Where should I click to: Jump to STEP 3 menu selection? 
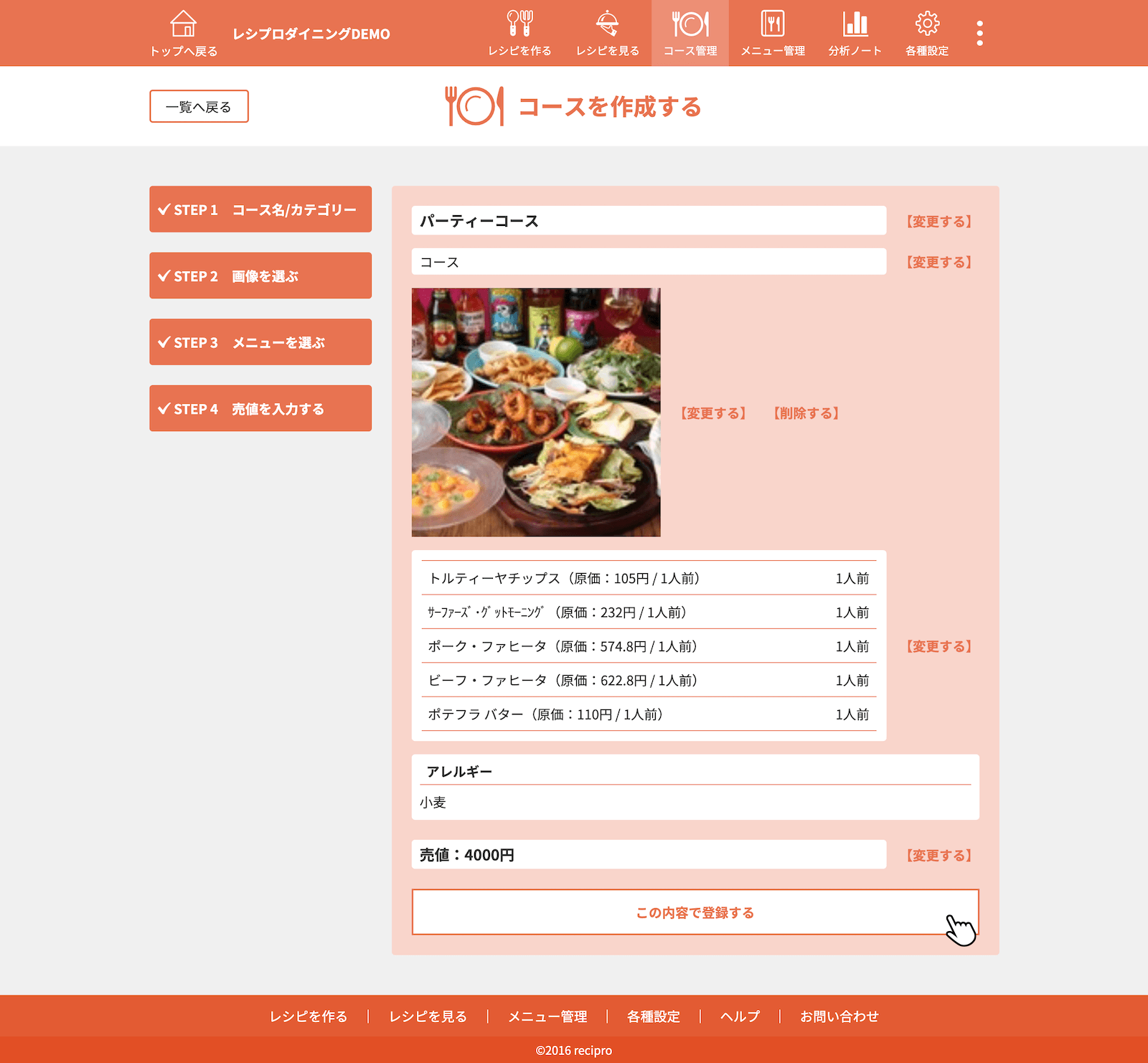pos(260,342)
